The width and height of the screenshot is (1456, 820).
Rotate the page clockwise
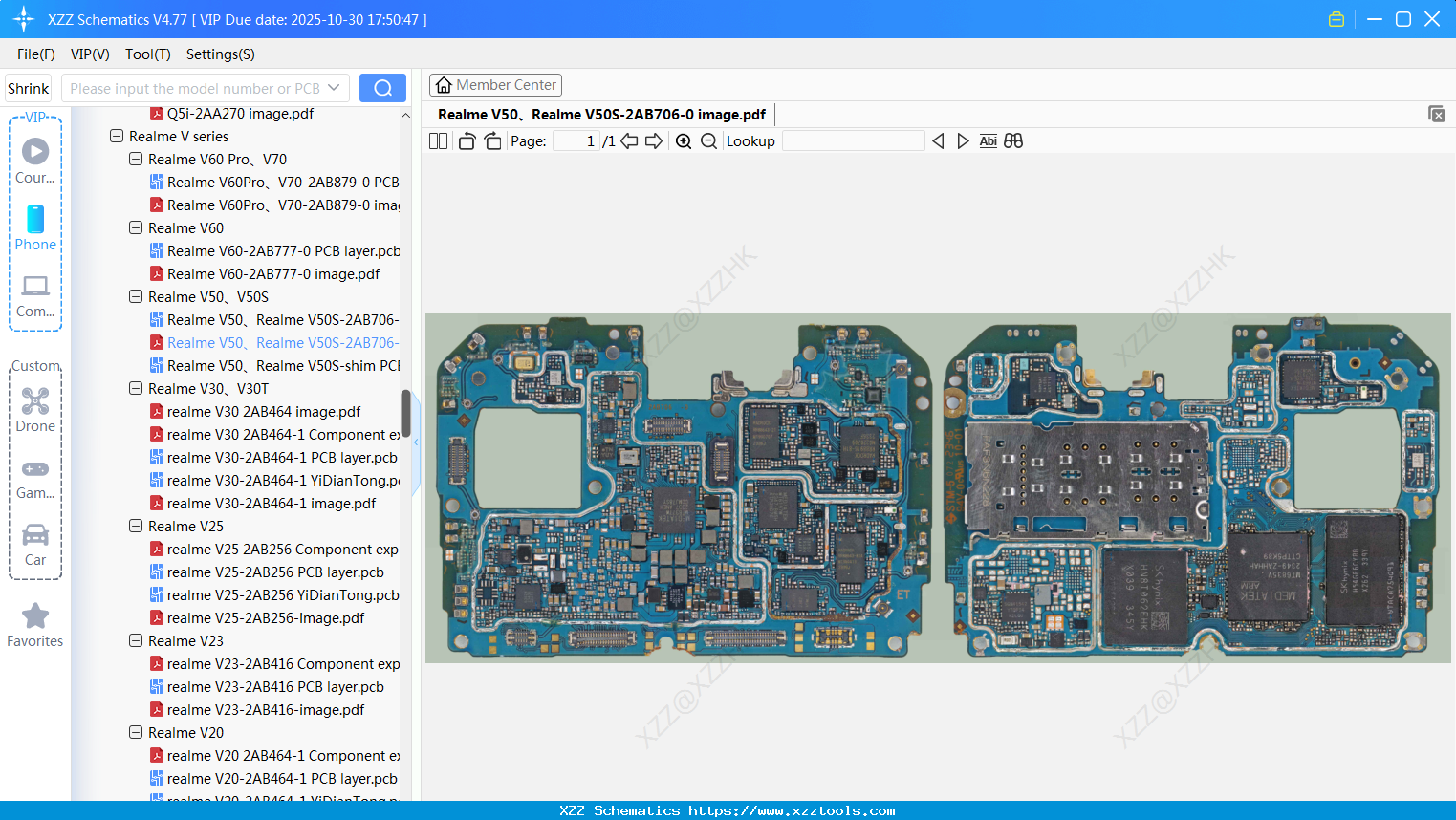coord(492,141)
